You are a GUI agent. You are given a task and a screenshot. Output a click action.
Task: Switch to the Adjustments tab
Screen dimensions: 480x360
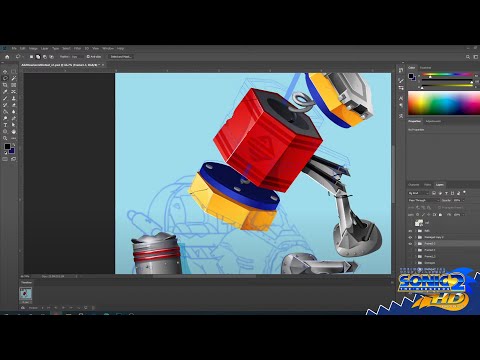[433, 121]
